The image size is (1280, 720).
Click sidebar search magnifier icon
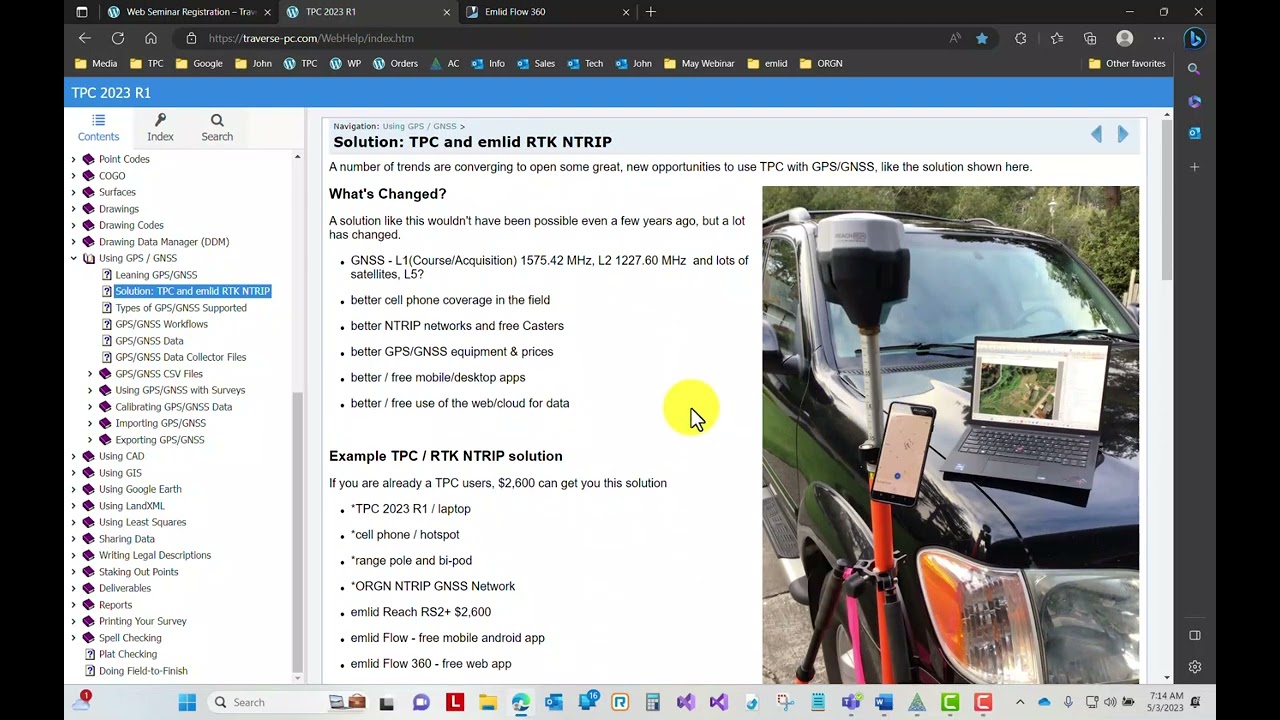pyautogui.click(x=1194, y=69)
